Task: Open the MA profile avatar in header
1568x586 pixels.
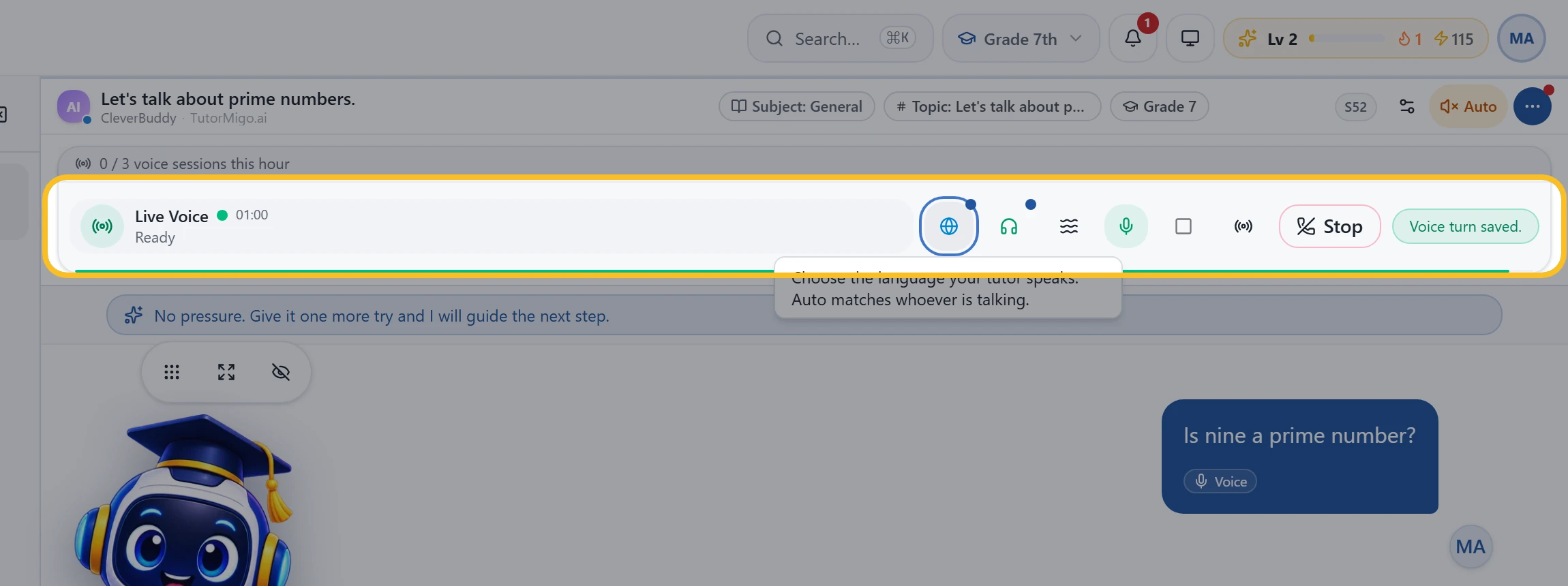Action: tap(1522, 39)
